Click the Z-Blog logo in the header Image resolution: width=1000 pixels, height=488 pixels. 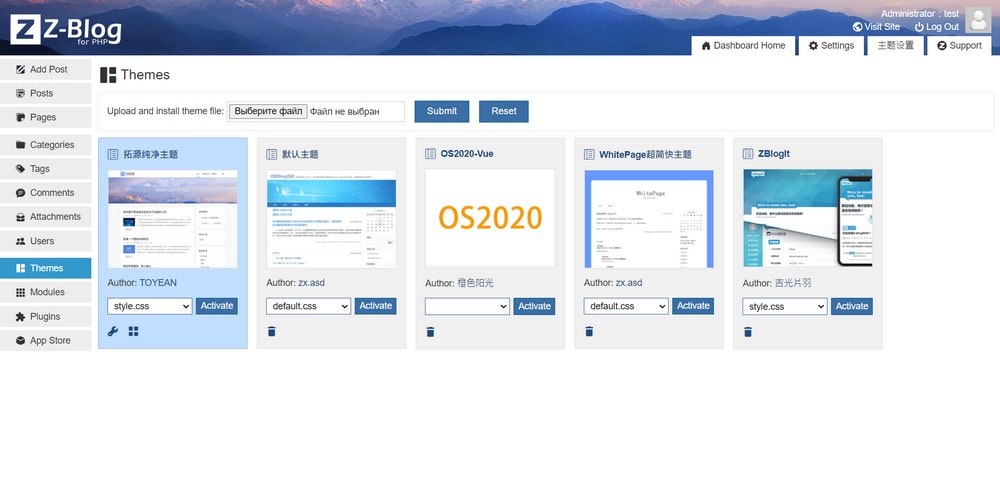click(x=66, y=29)
